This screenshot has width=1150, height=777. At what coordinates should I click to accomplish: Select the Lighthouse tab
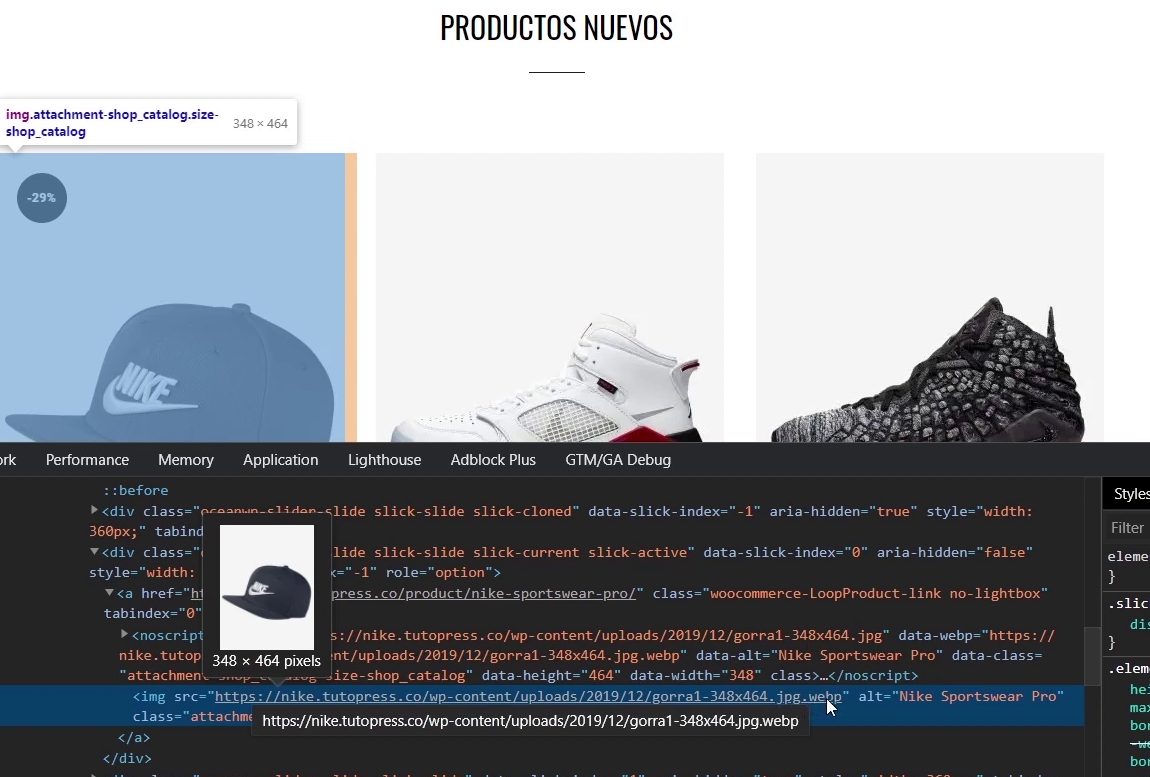coord(384,460)
